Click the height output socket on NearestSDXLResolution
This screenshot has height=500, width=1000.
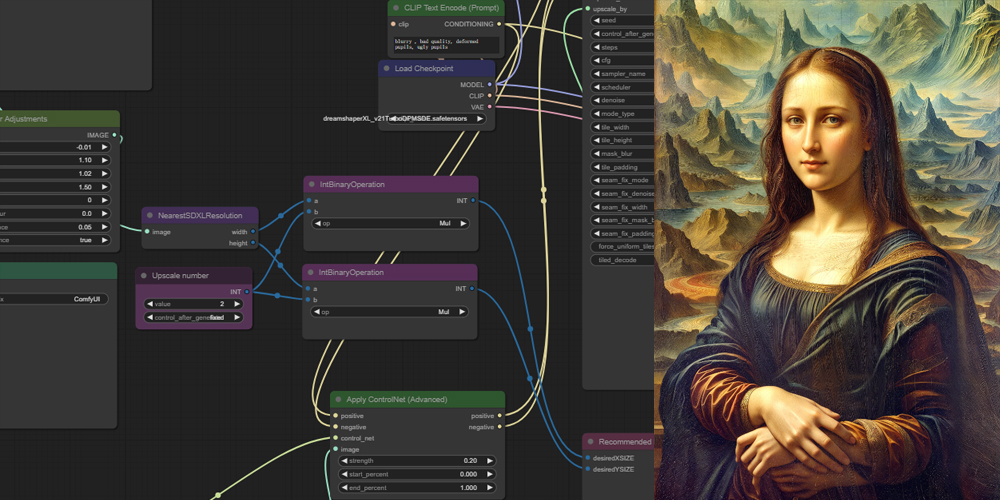click(x=253, y=243)
